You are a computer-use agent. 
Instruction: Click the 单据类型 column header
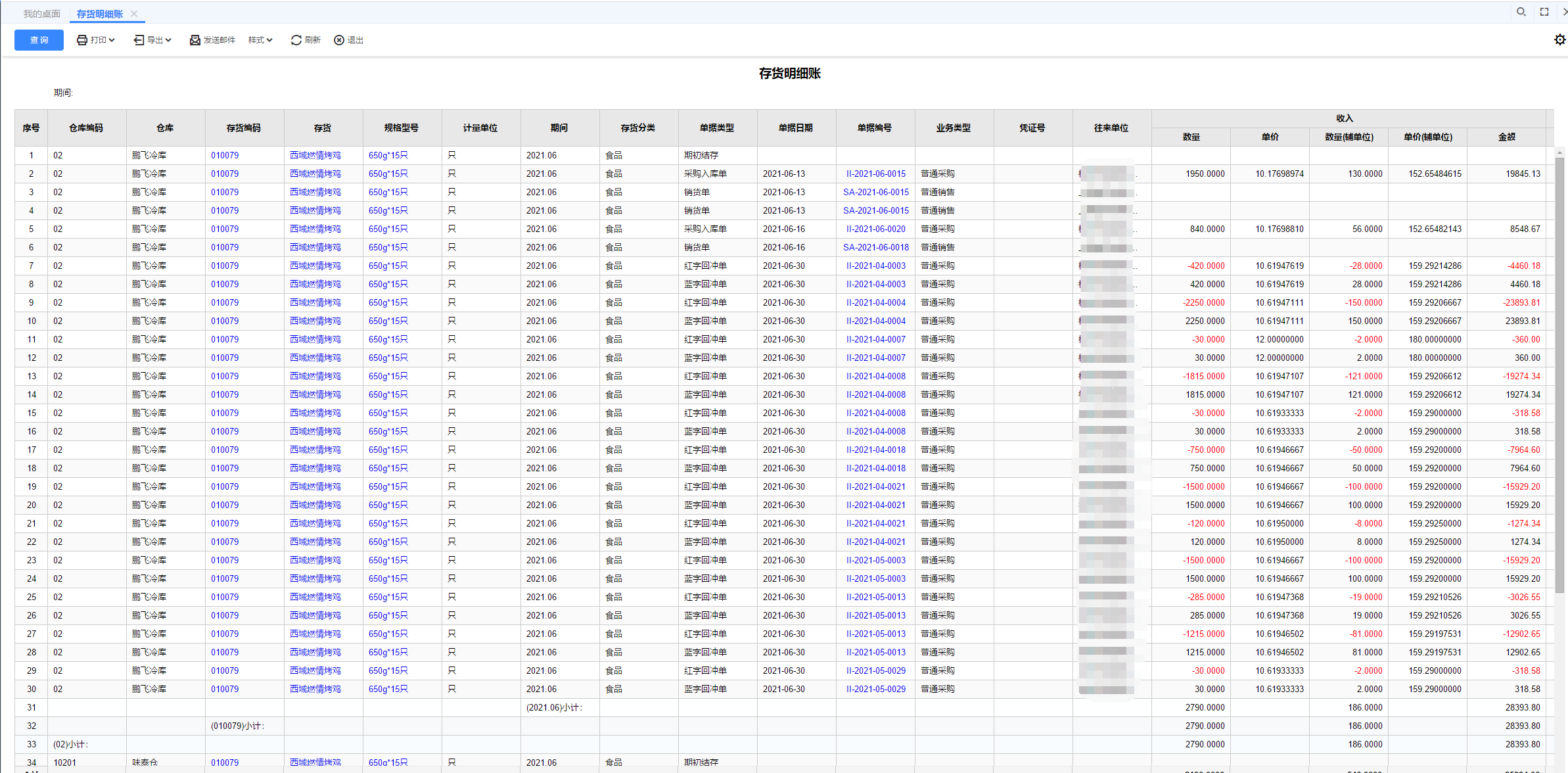click(717, 128)
